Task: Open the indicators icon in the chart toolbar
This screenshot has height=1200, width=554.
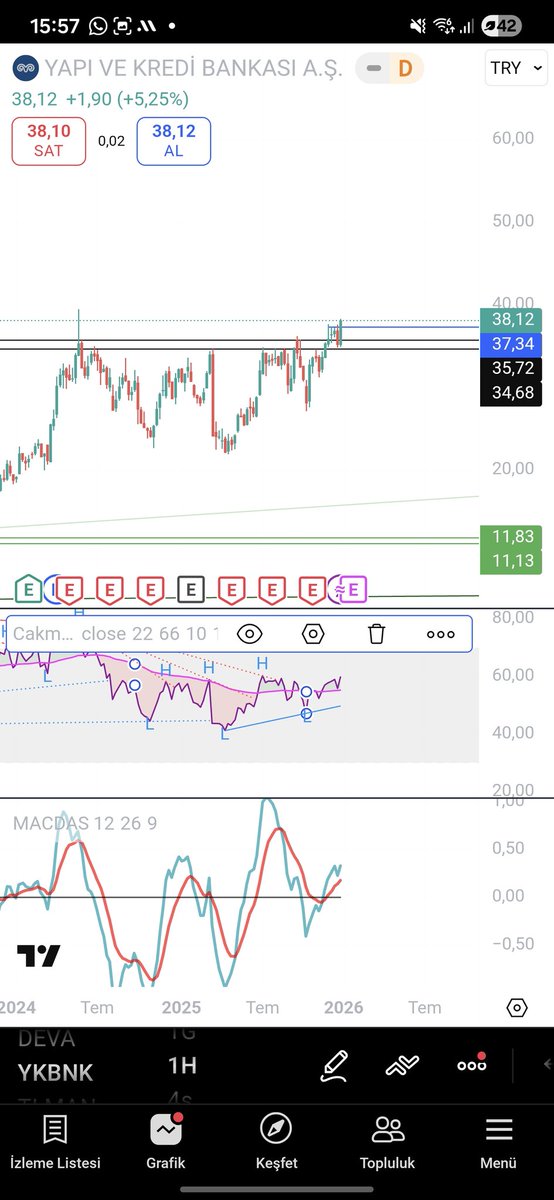Action: [402, 1066]
